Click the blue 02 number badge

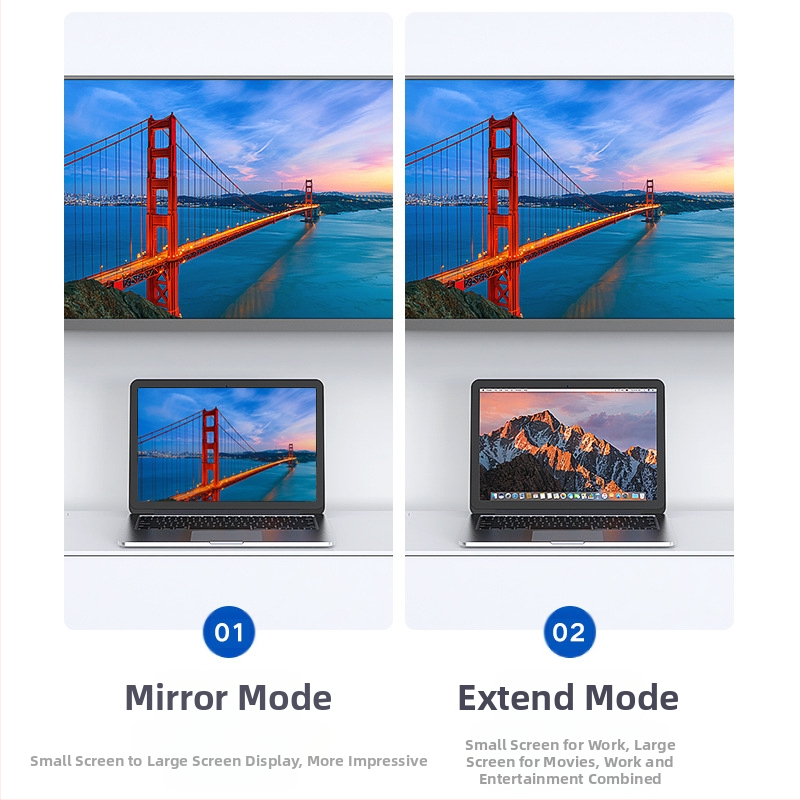[569, 632]
